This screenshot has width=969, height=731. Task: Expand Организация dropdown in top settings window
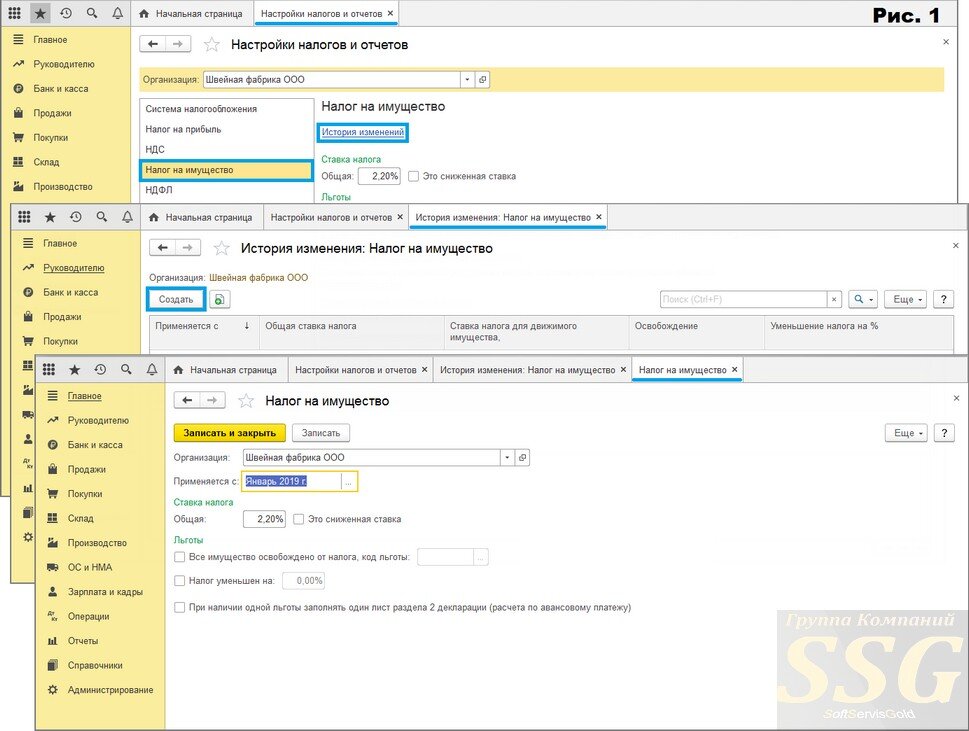tap(467, 80)
